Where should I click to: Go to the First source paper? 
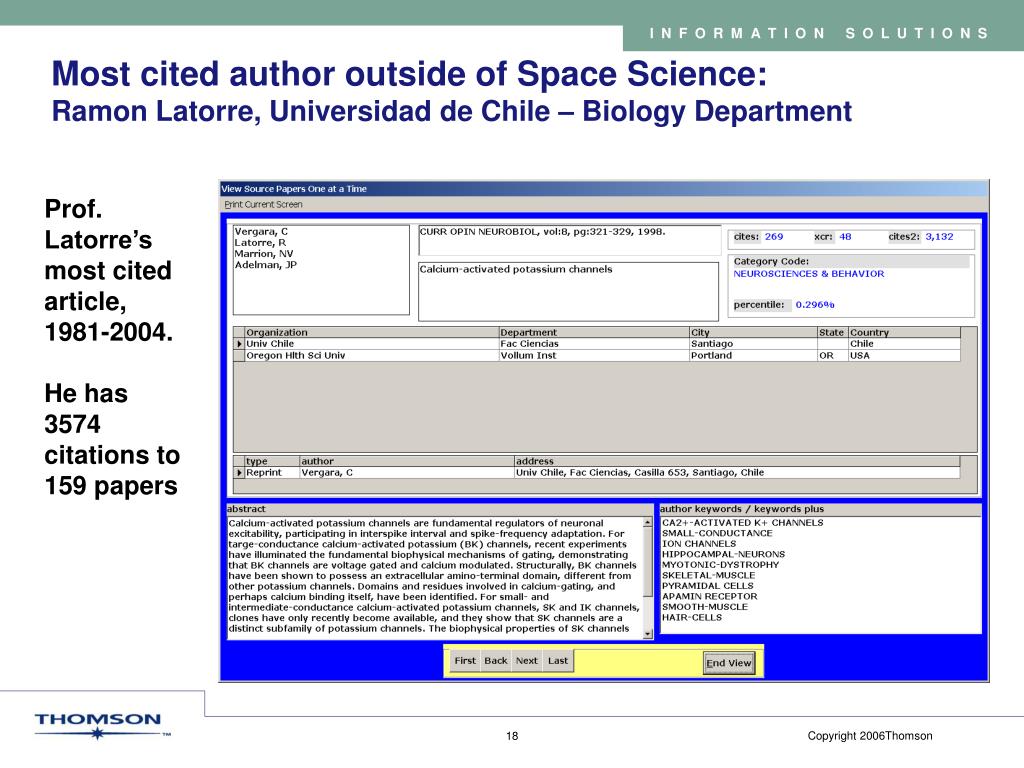[465, 661]
